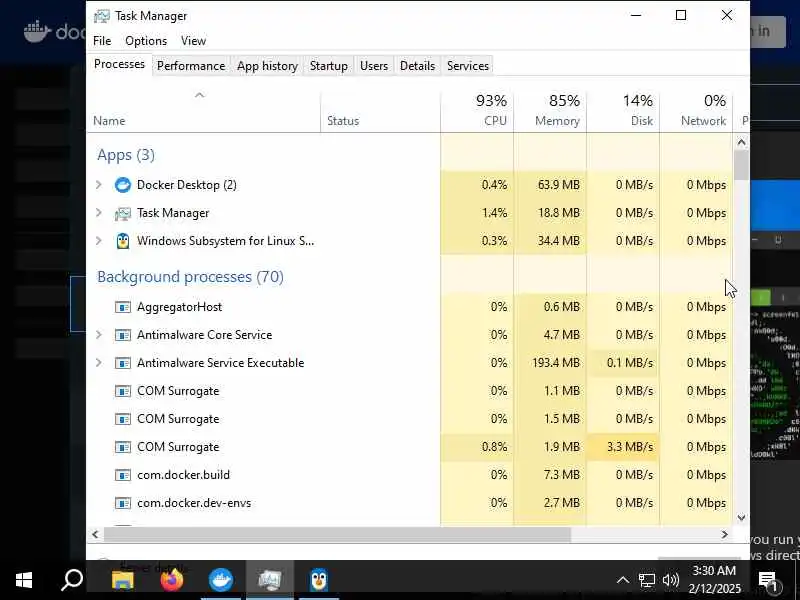
Task: Click the com.docker.dev-envs process icon
Action: pos(122,503)
